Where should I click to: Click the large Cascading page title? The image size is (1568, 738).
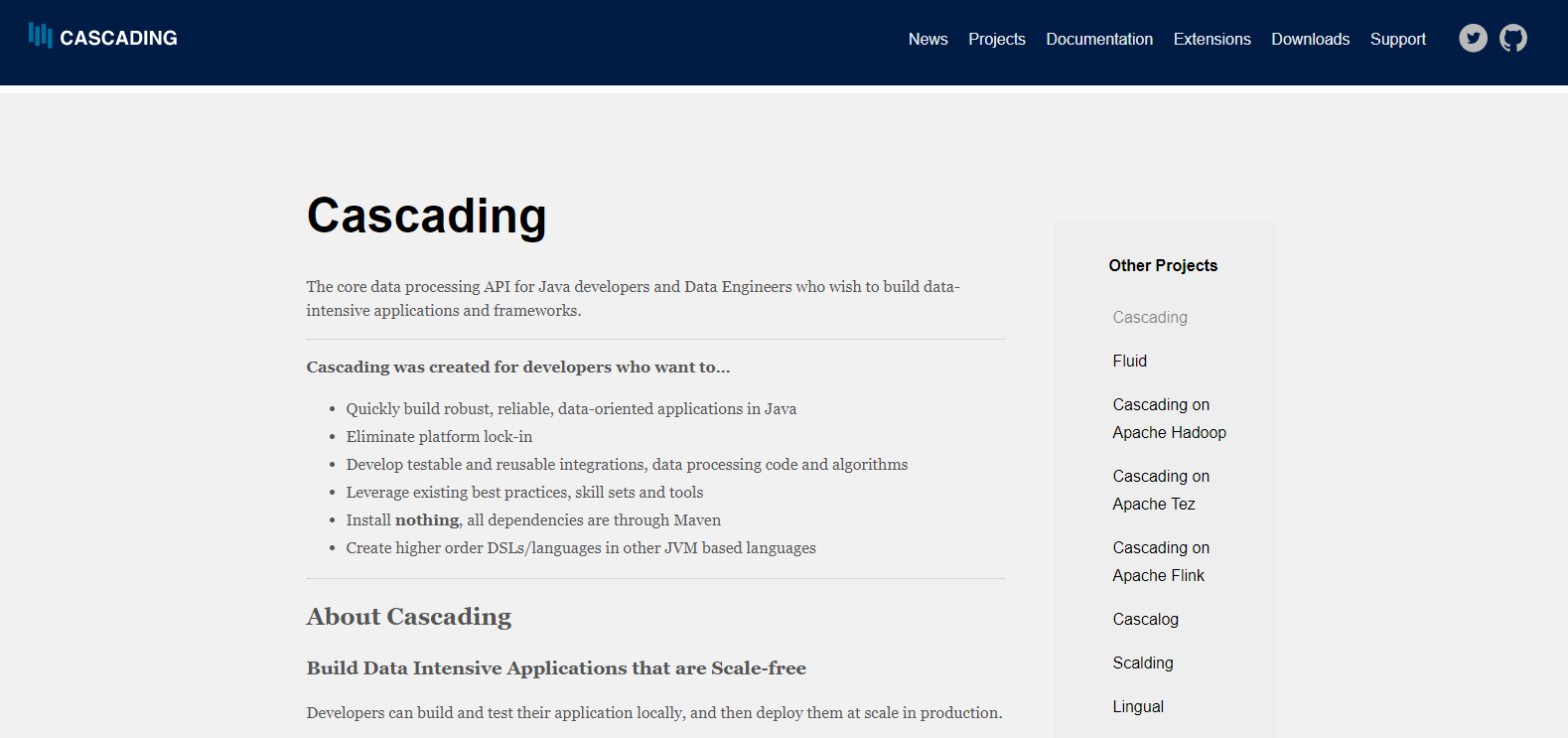click(427, 216)
